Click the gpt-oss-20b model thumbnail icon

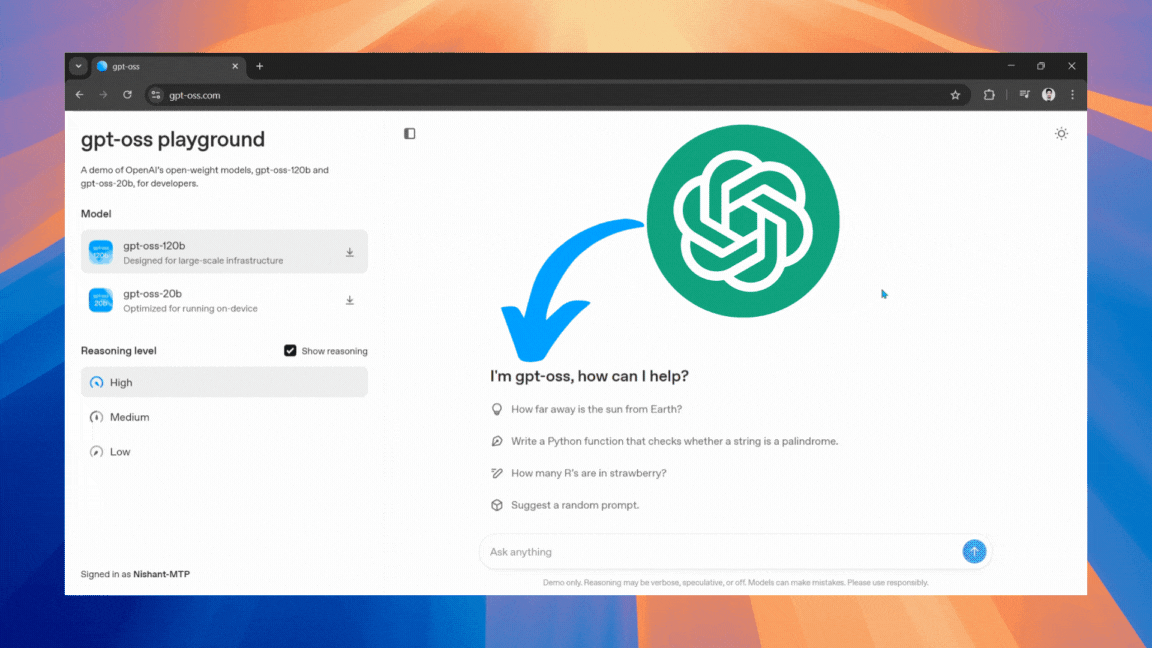tap(101, 300)
